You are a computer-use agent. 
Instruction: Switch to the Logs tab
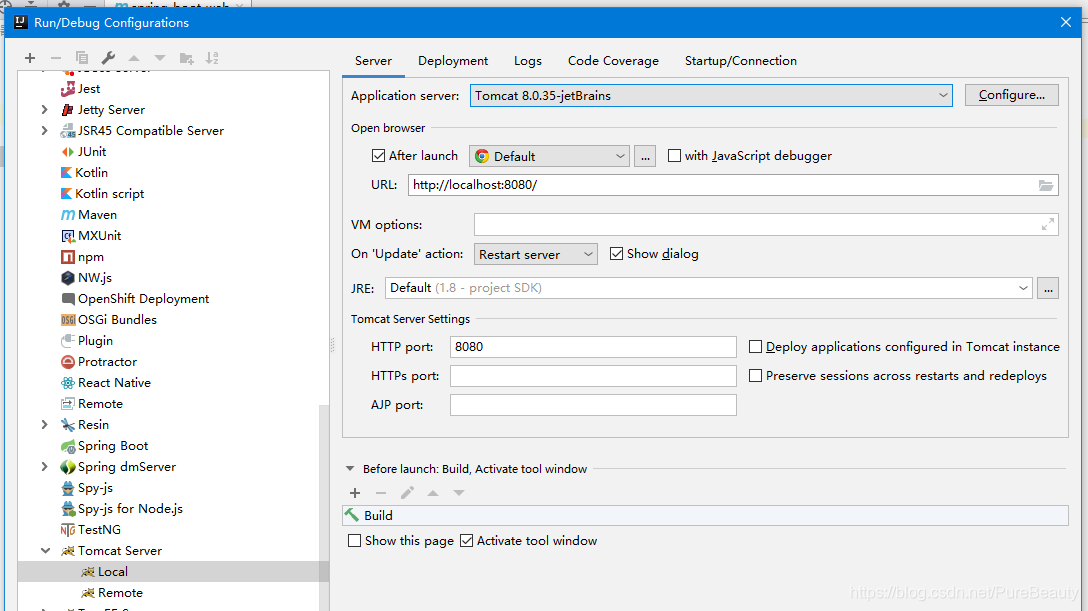(x=528, y=61)
